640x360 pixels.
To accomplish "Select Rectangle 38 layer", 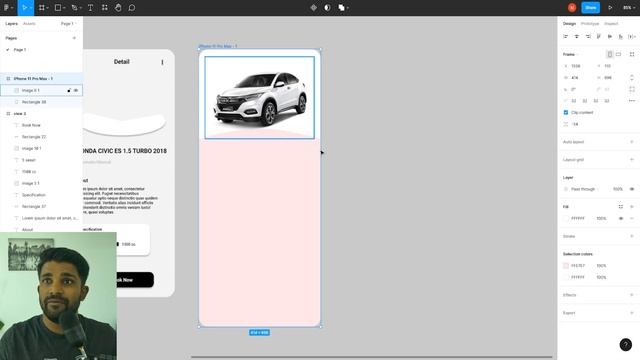I will coord(41,102).
